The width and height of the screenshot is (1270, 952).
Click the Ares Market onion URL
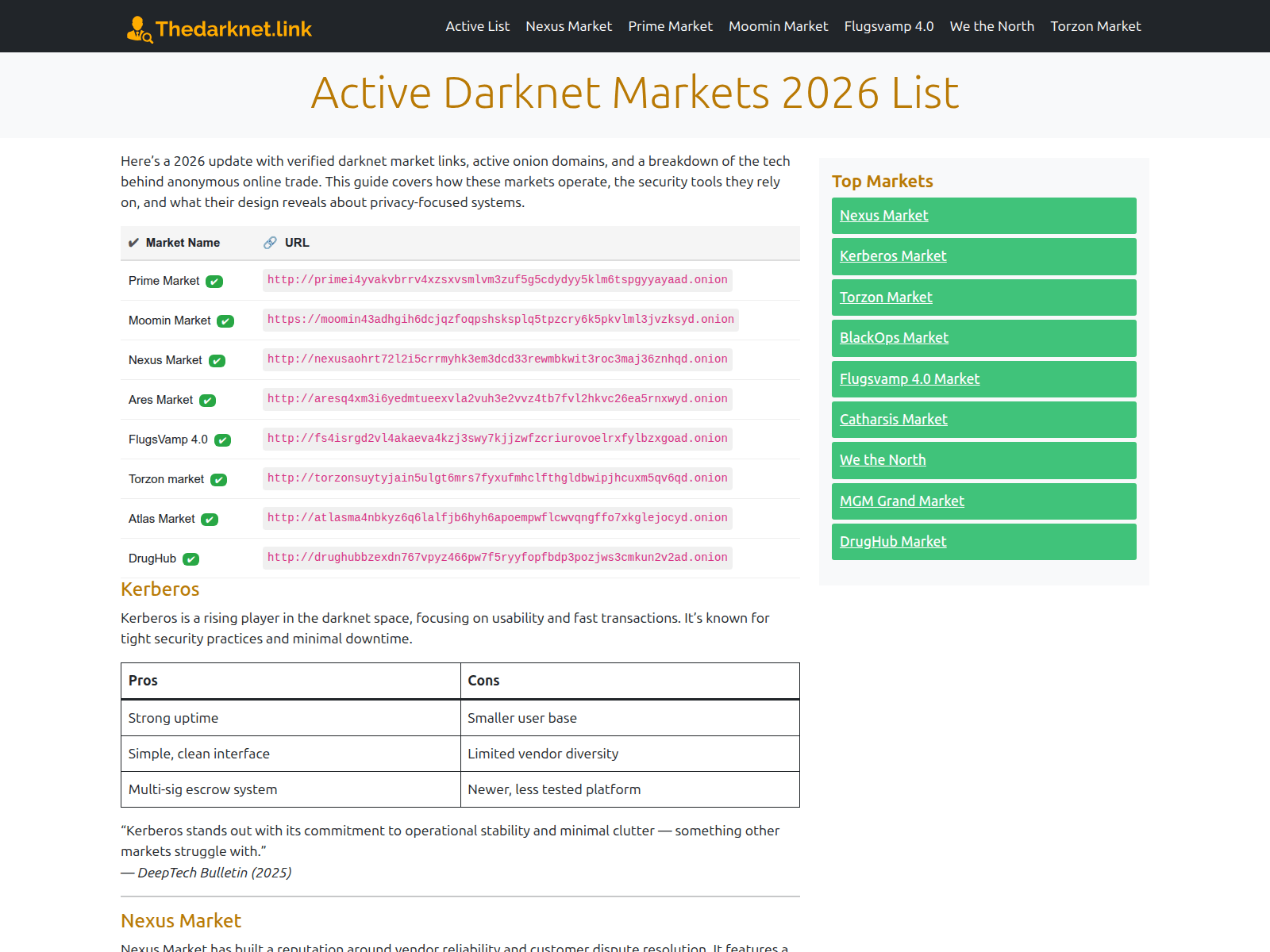tap(497, 399)
